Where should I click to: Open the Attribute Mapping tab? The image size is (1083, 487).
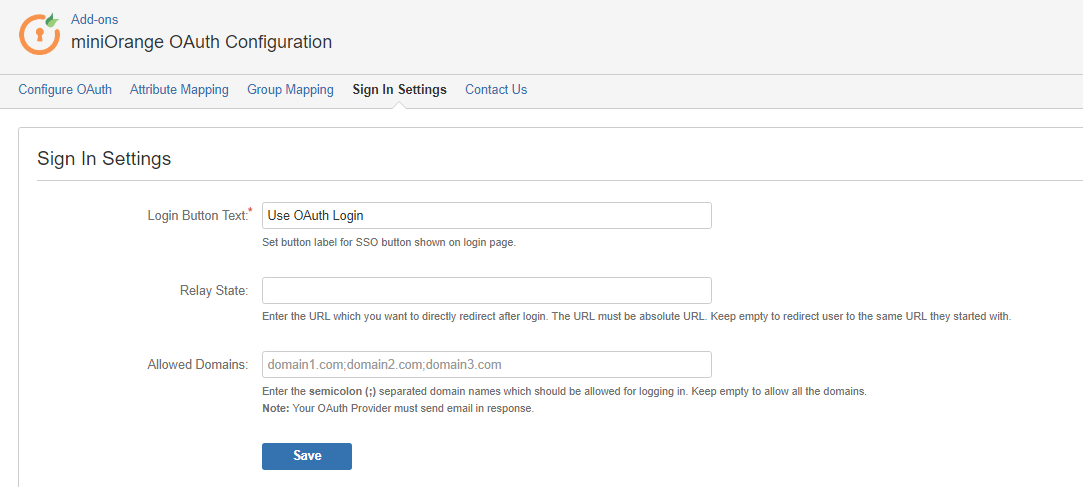click(x=180, y=90)
